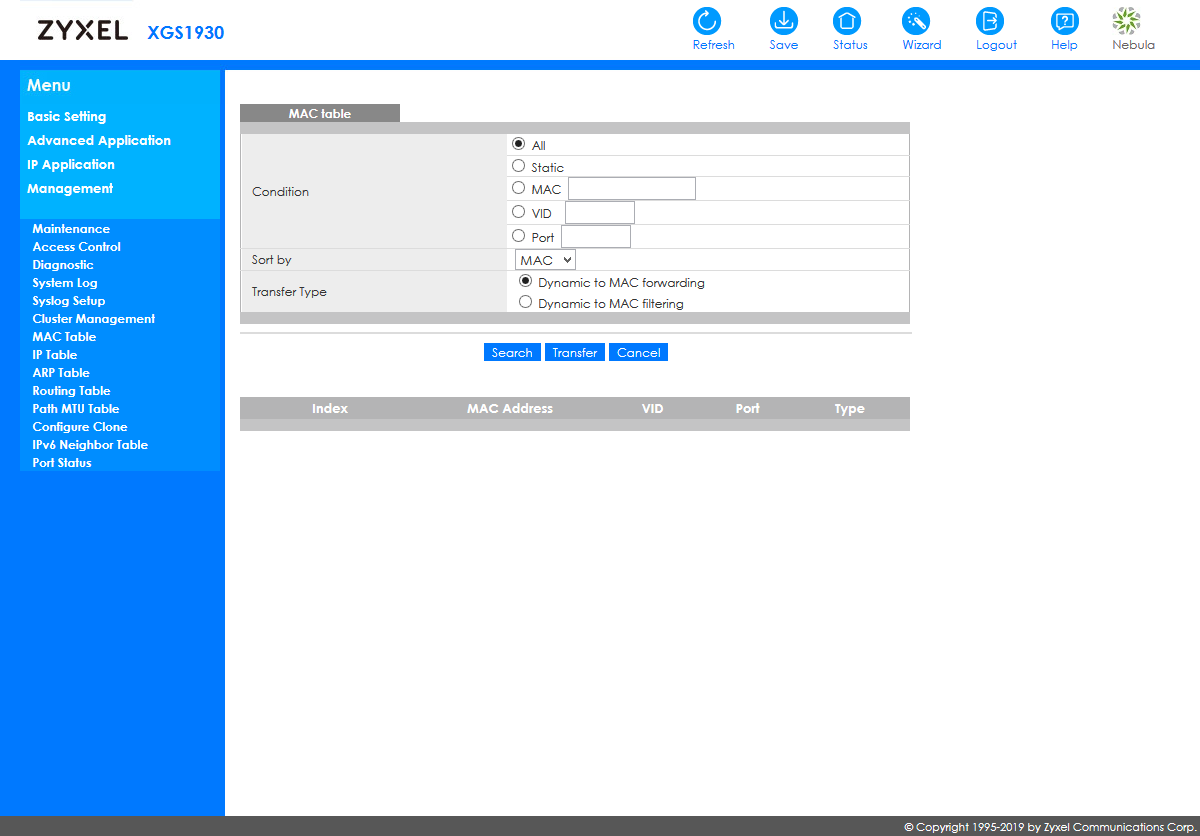Click the Logout icon

click(990, 21)
